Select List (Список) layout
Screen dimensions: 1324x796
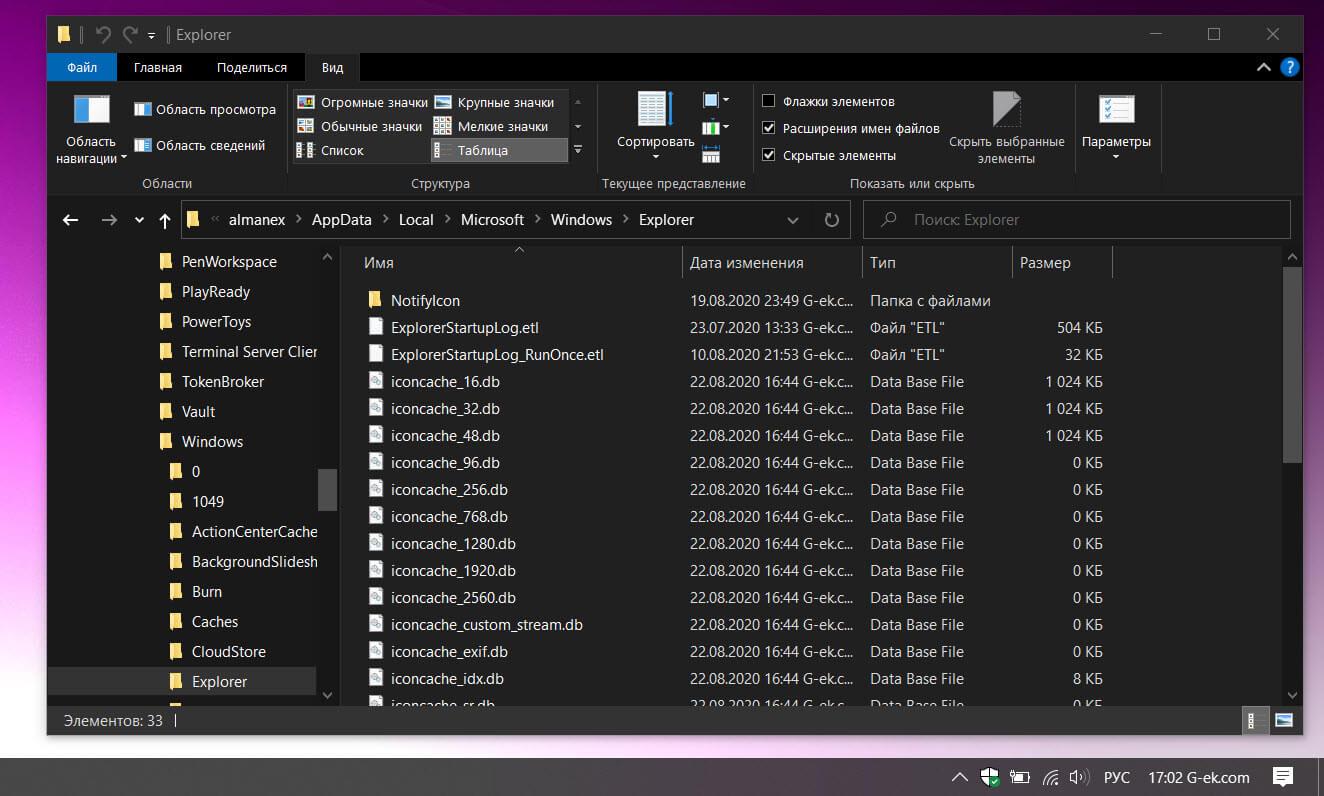click(331, 150)
